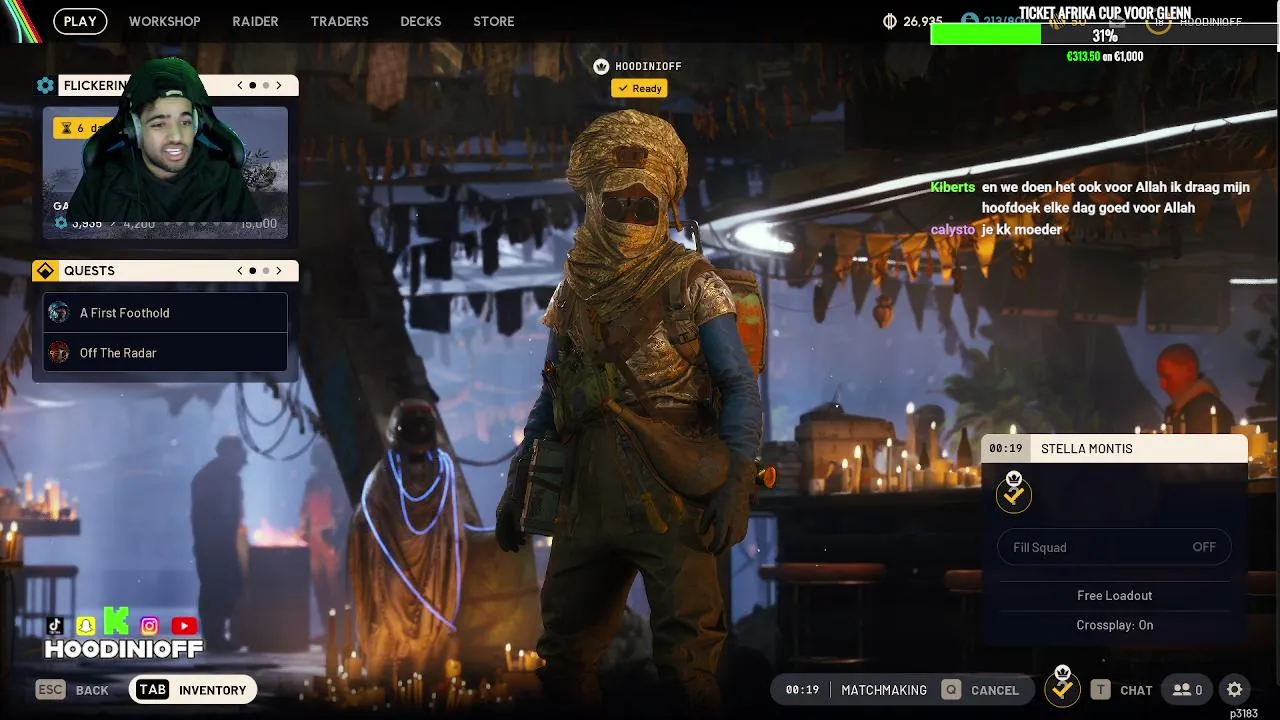Click the yellow Ready status badge
The width and height of the screenshot is (1280, 720).
pos(639,88)
